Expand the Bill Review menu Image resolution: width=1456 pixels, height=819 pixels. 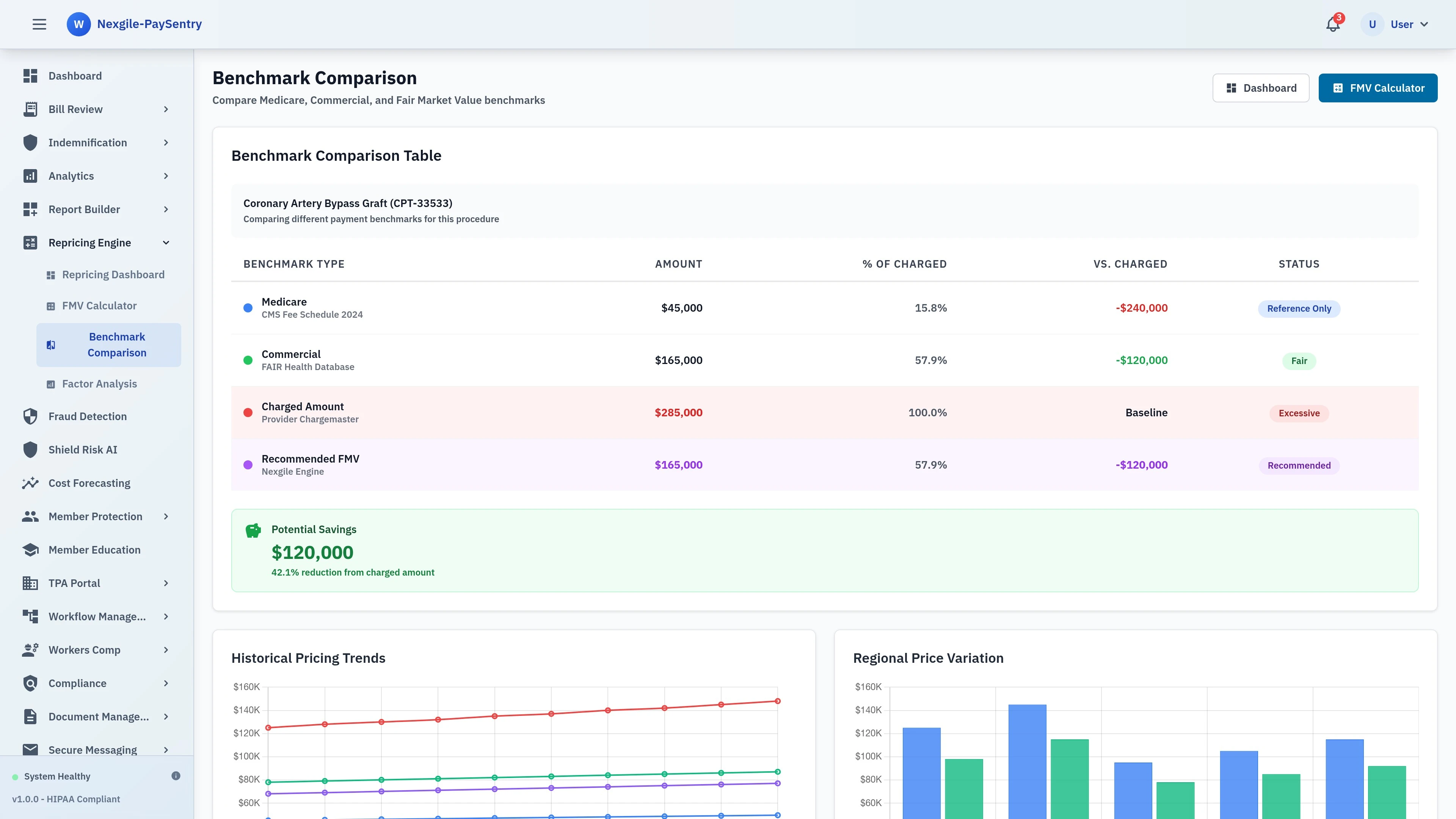click(x=166, y=109)
